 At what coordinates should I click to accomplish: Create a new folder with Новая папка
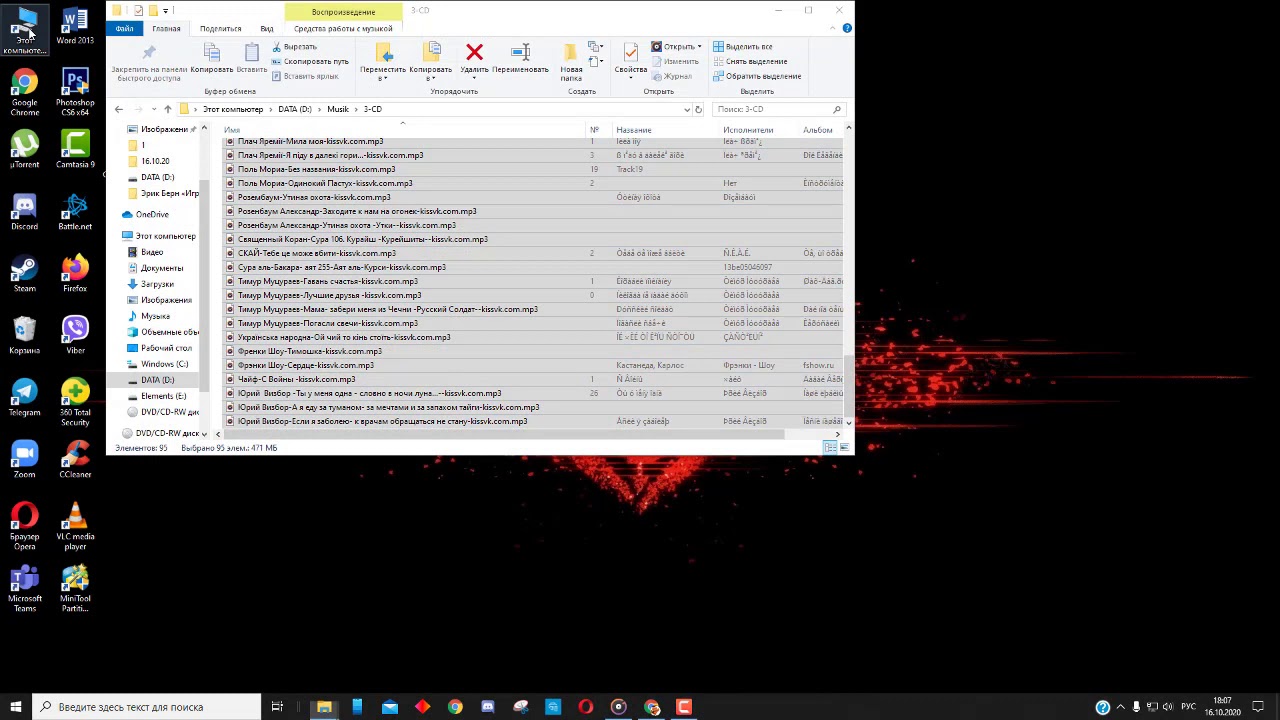(571, 60)
